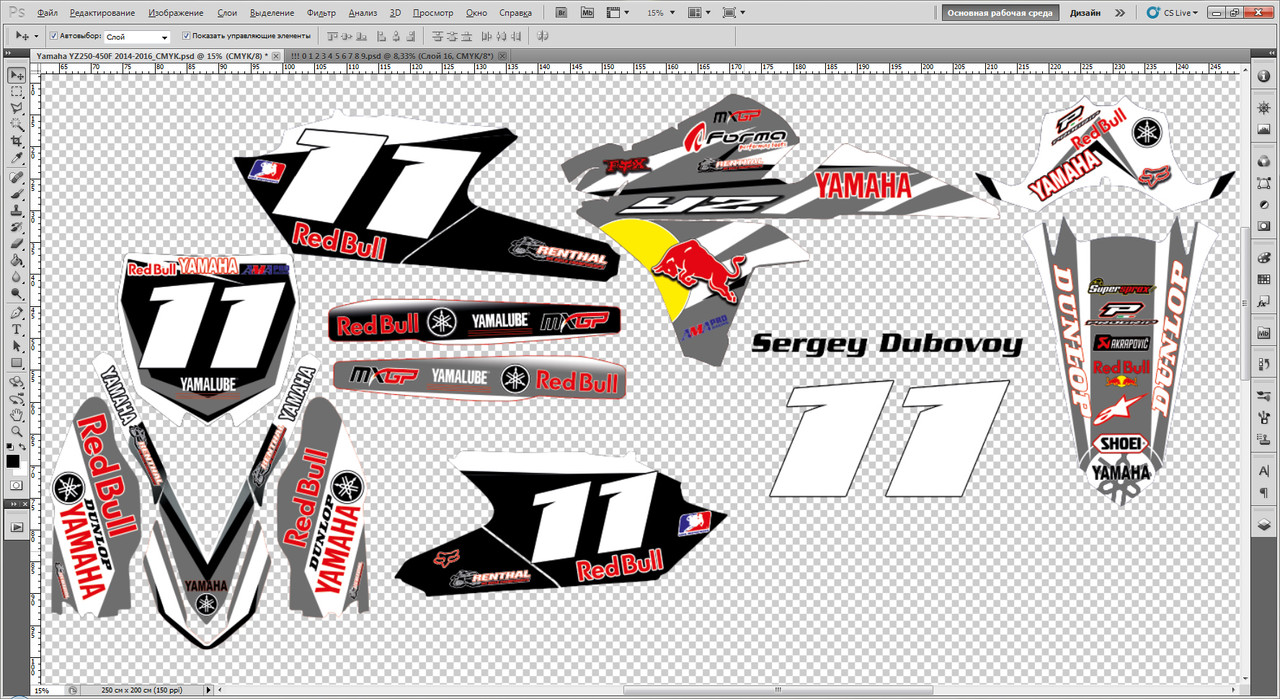The image size is (1280, 699).
Task: Select the Hand tool
Action: point(17,415)
